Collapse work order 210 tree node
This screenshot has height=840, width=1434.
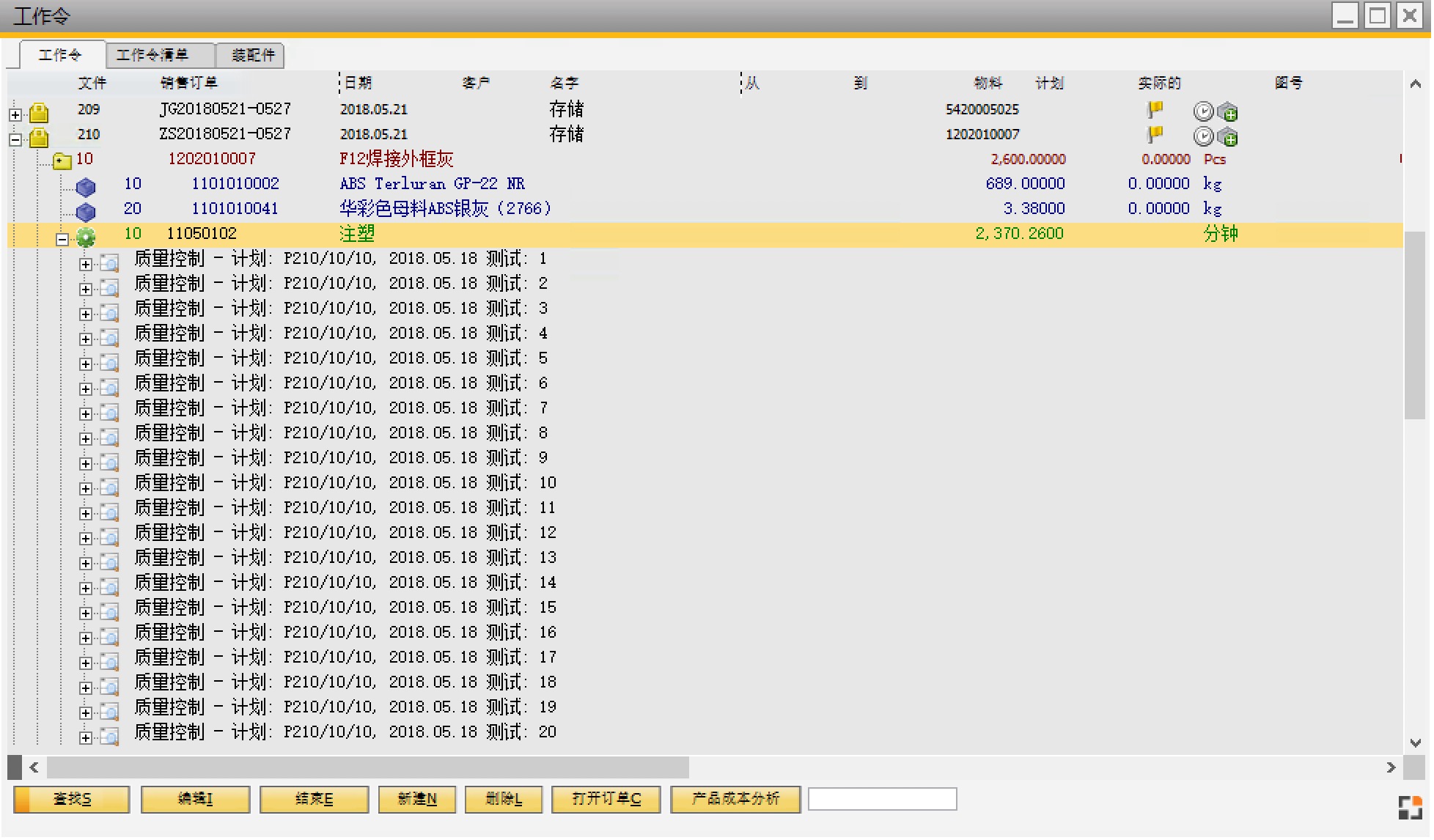15,139
